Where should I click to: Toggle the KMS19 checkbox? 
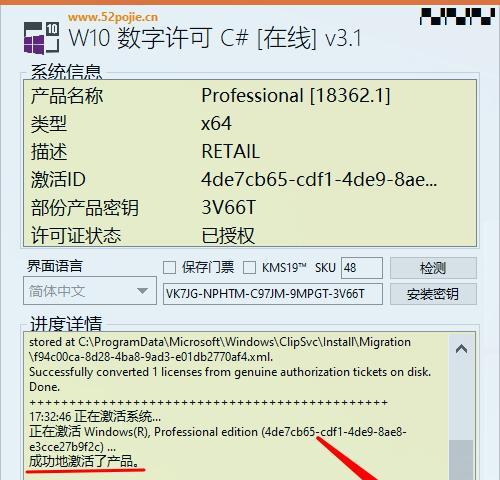249,268
